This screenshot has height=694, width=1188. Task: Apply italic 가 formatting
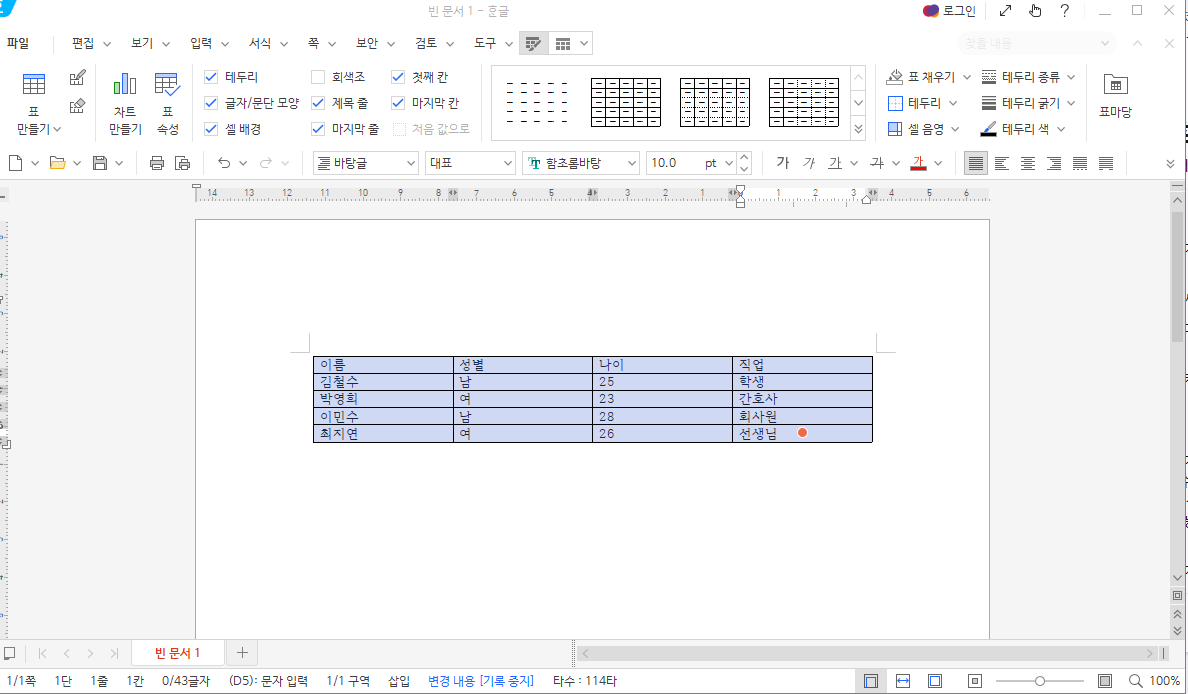point(809,163)
